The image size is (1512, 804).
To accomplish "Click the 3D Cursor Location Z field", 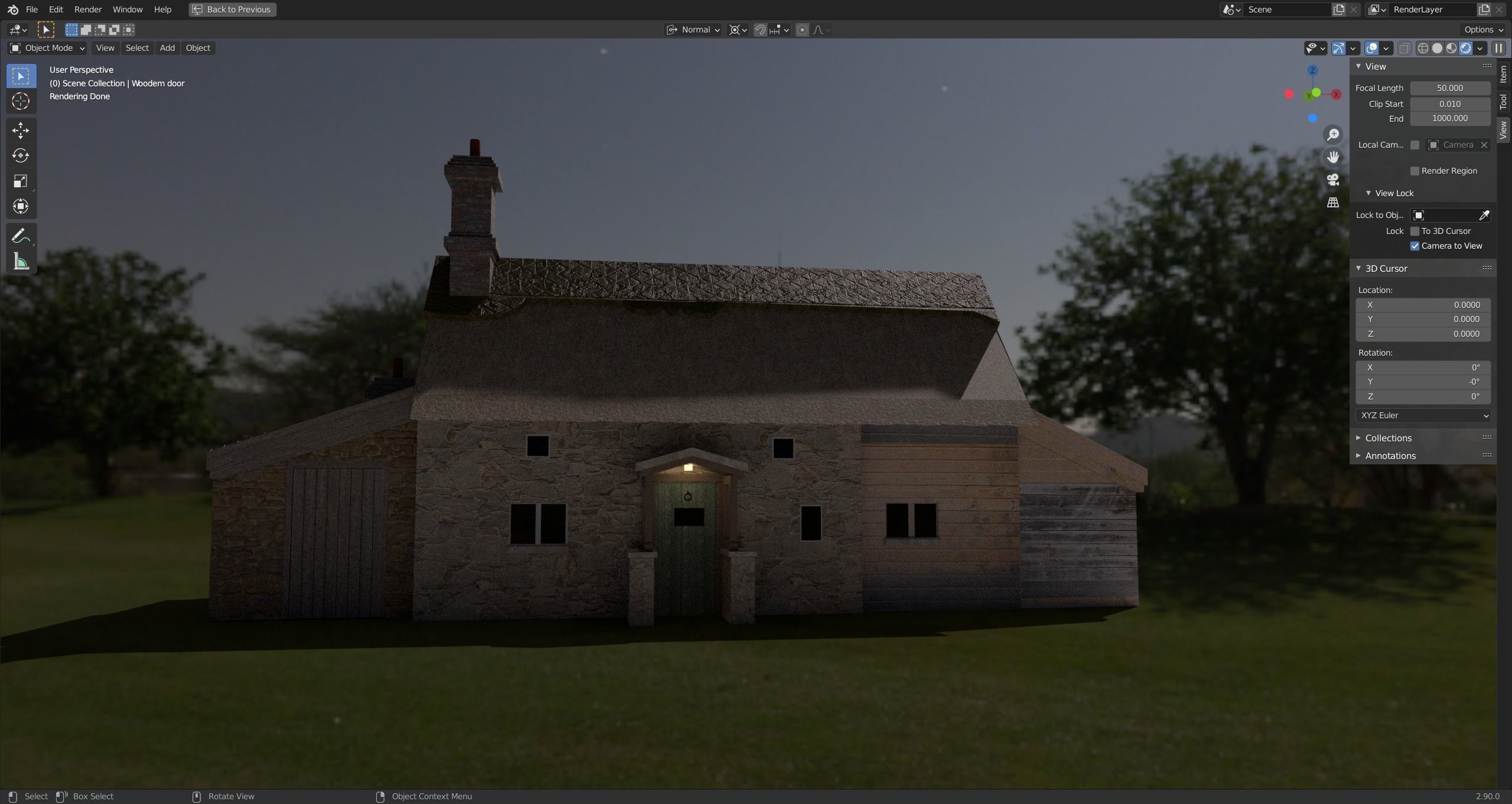I will point(1423,334).
